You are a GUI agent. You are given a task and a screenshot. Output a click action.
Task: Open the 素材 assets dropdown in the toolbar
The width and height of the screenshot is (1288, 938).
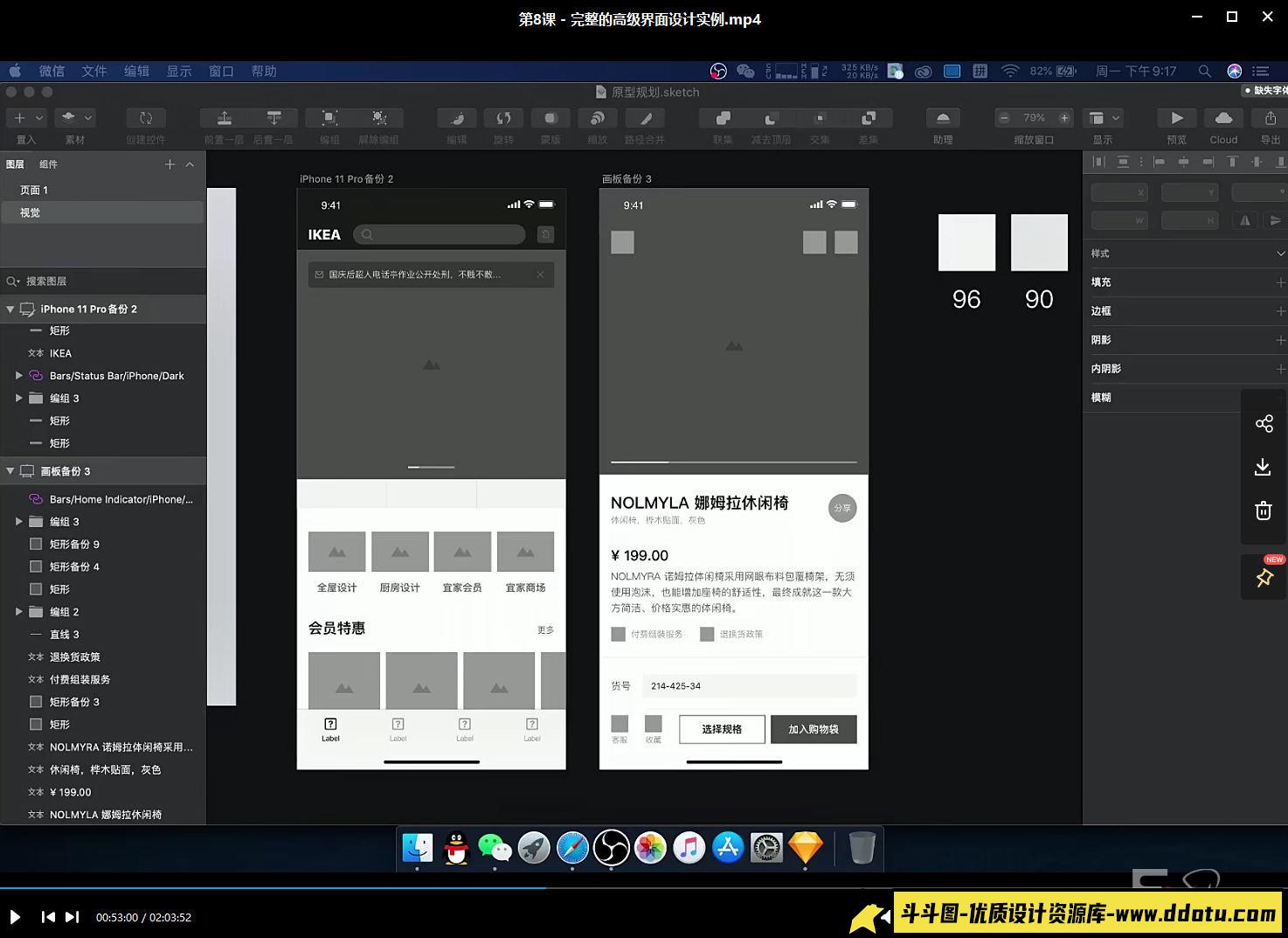(x=75, y=117)
